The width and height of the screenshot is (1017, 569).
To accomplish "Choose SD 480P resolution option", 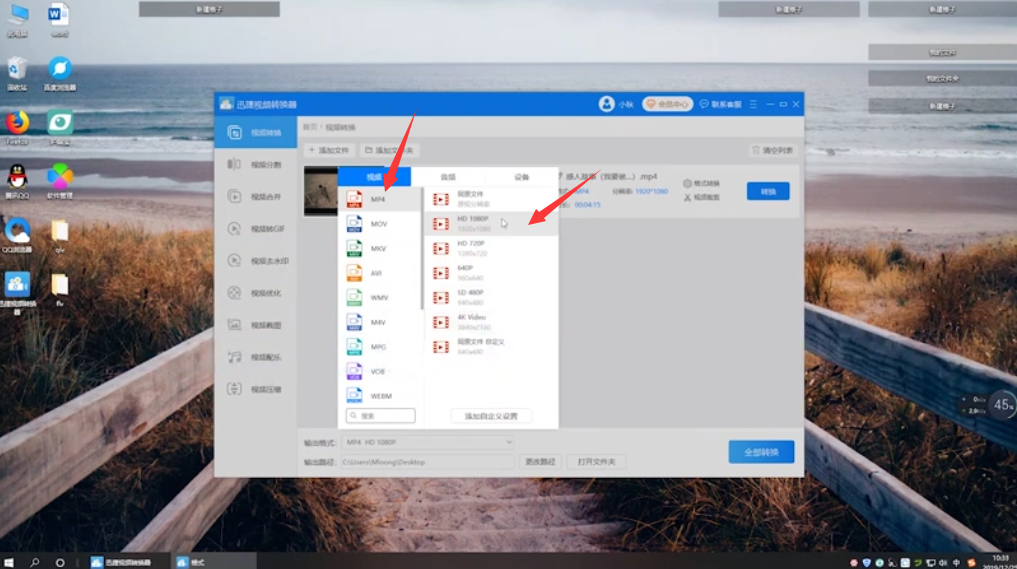I will (x=491, y=297).
